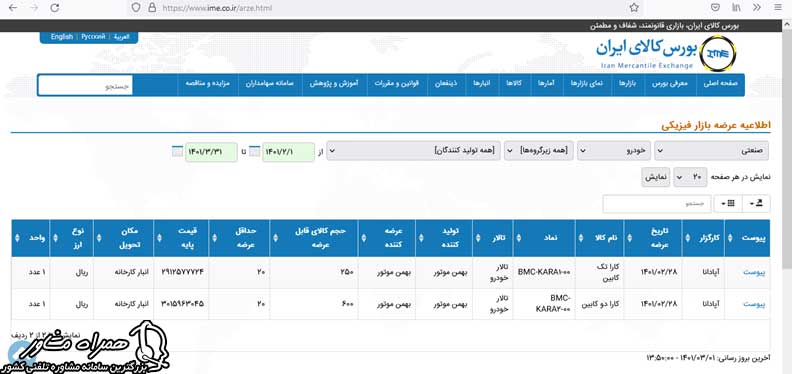794x374 pixels.
Task: Select the BMC-KARA1-00 symbol cell
Action: pyautogui.click(x=544, y=272)
